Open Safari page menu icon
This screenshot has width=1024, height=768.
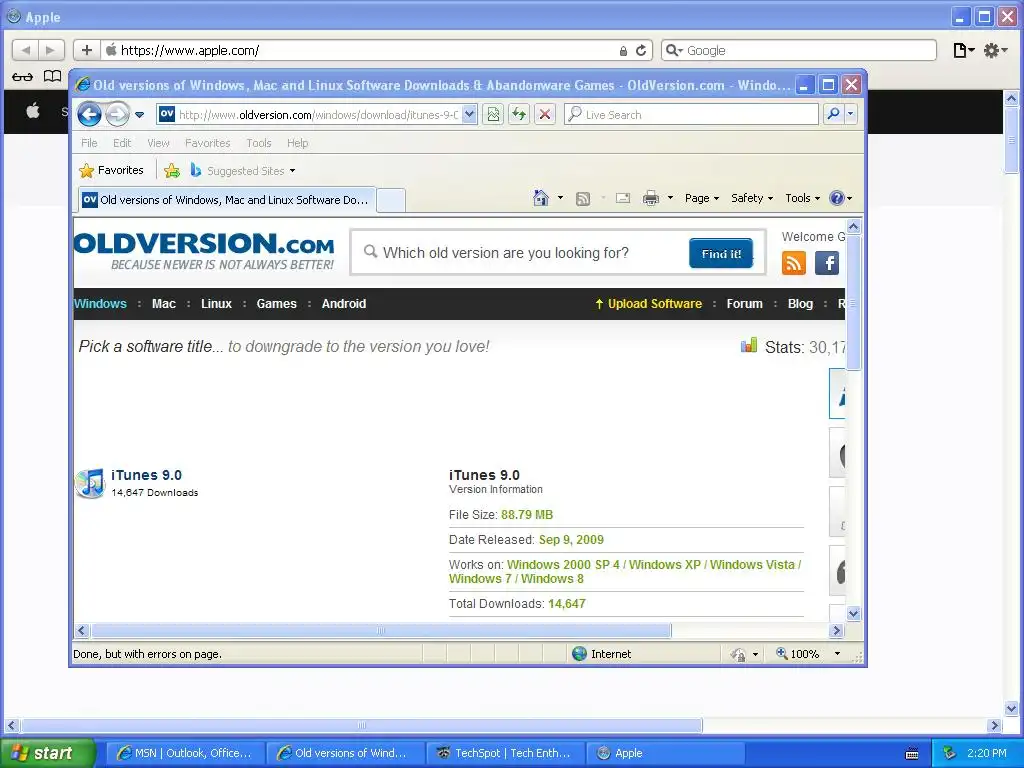click(964, 50)
